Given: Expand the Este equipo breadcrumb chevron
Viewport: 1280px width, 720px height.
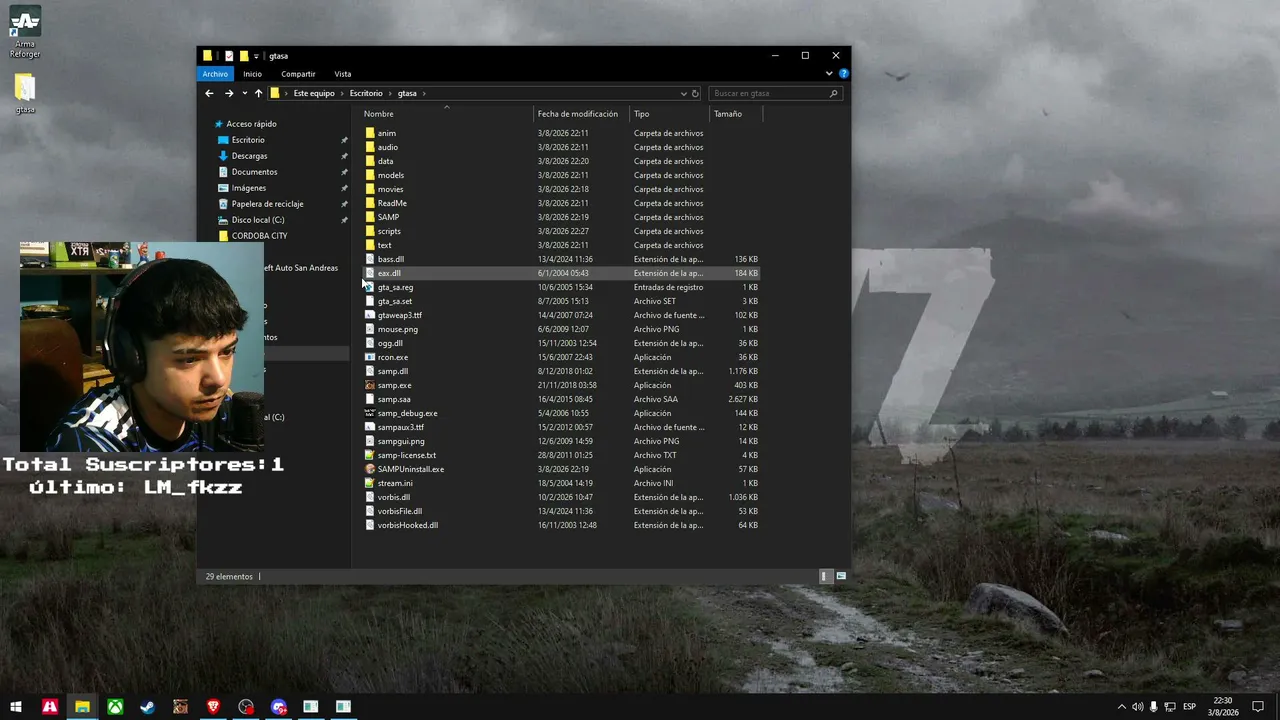Looking at the screenshot, I should pos(342,93).
